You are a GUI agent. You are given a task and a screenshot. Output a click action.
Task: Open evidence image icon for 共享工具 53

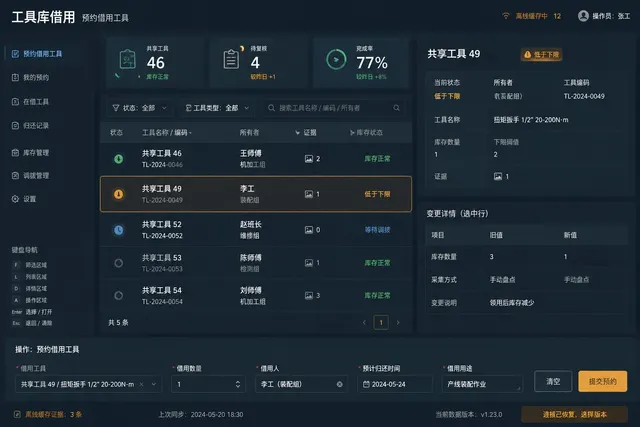pyautogui.click(x=309, y=263)
